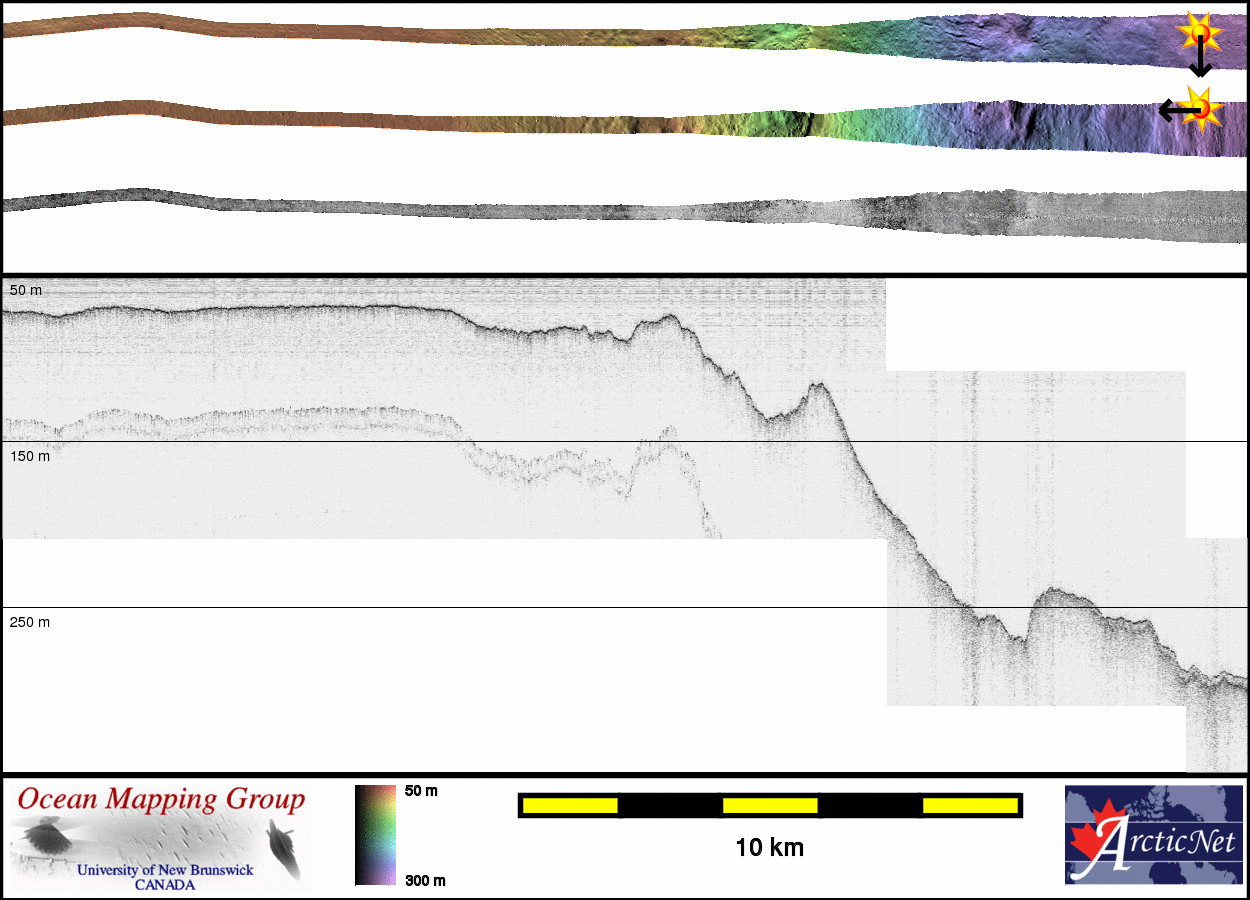The height and width of the screenshot is (900, 1250).
Task: Click the right vessel image in Ocean Mapping logo
Action: click(x=284, y=846)
